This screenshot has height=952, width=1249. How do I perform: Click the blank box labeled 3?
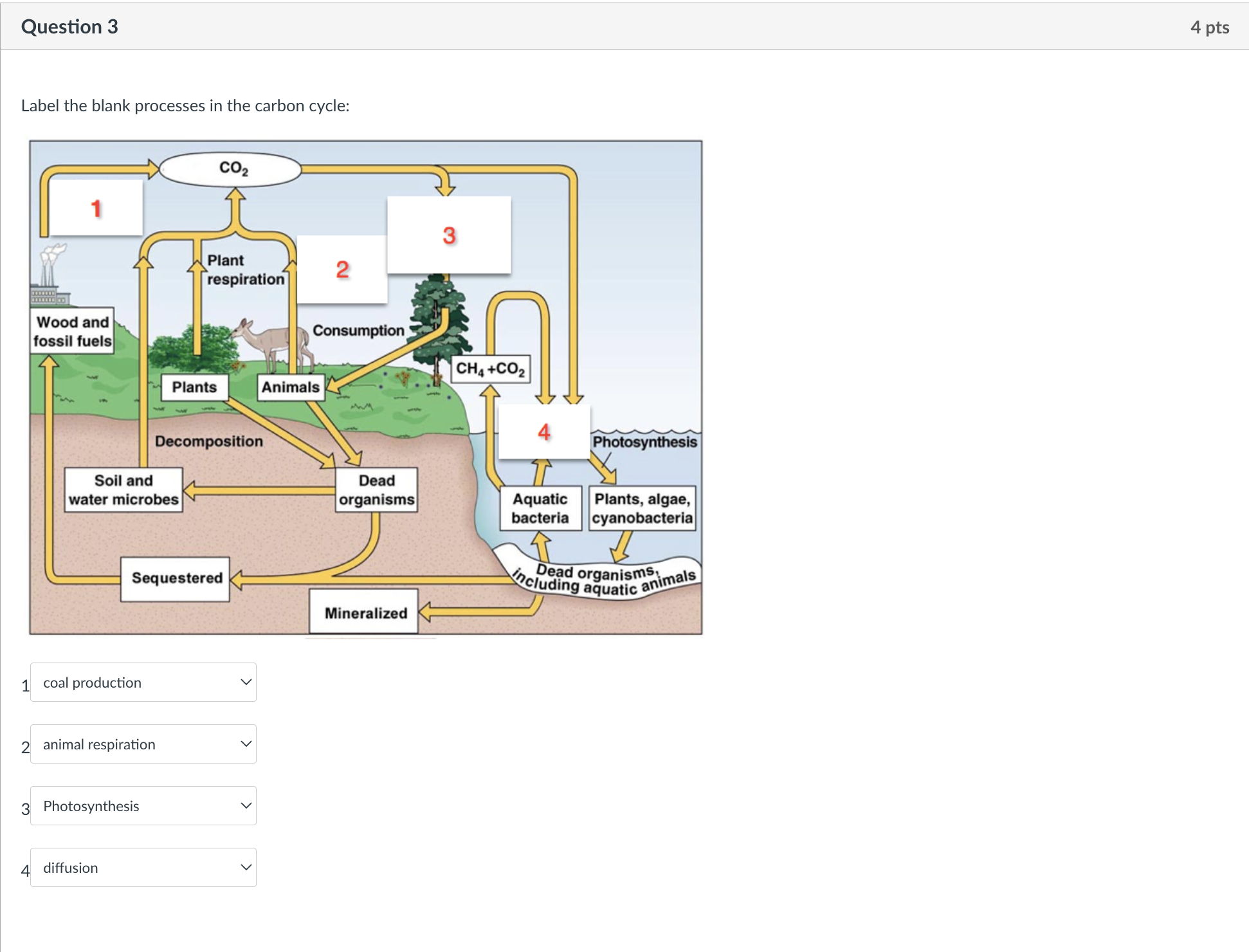[x=448, y=235]
